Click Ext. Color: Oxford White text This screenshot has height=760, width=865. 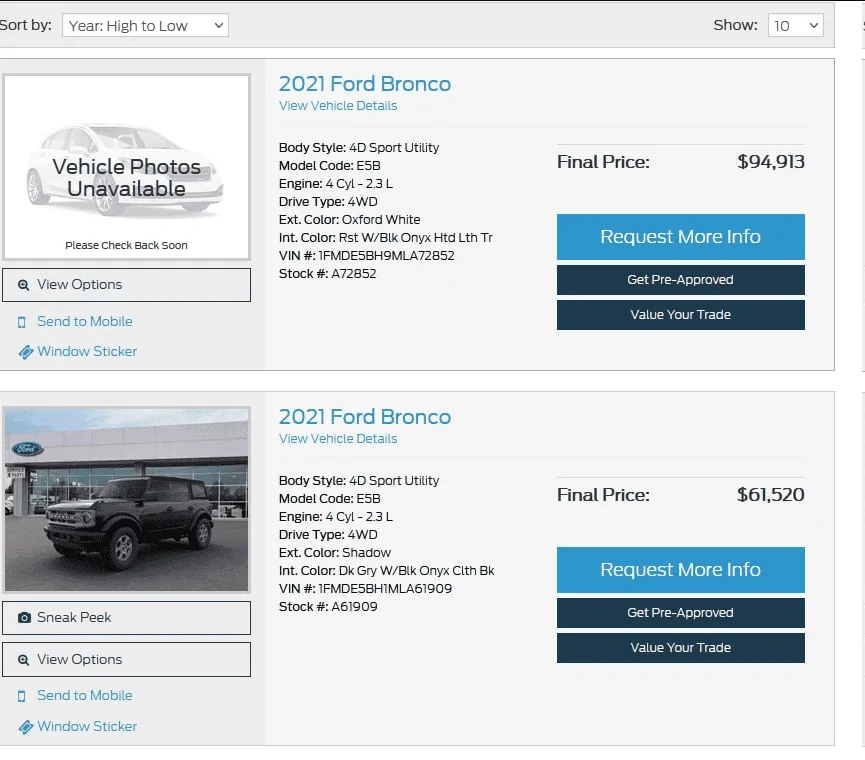pos(349,220)
